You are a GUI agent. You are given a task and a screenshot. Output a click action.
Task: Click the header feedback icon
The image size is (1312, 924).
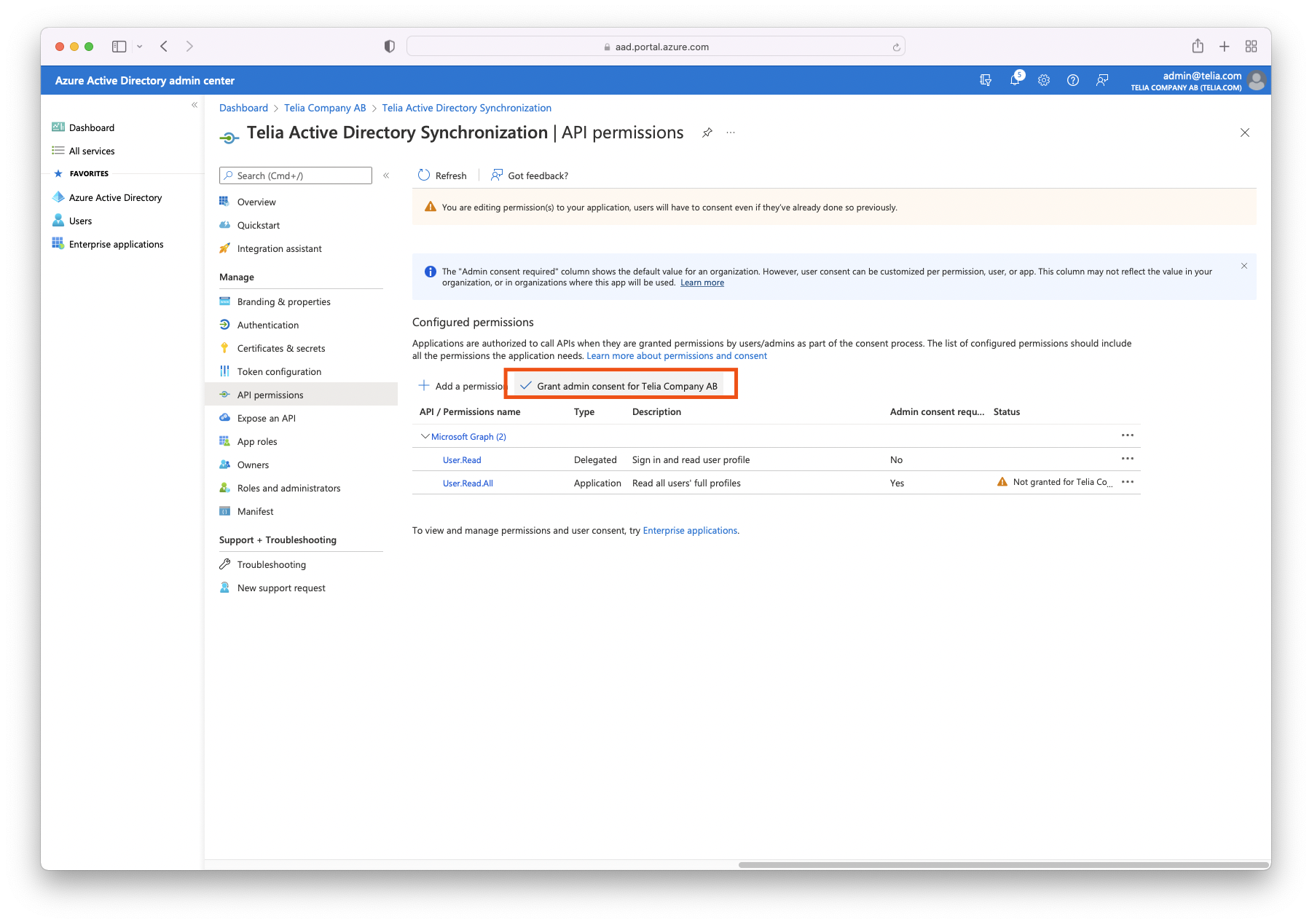tap(1102, 80)
